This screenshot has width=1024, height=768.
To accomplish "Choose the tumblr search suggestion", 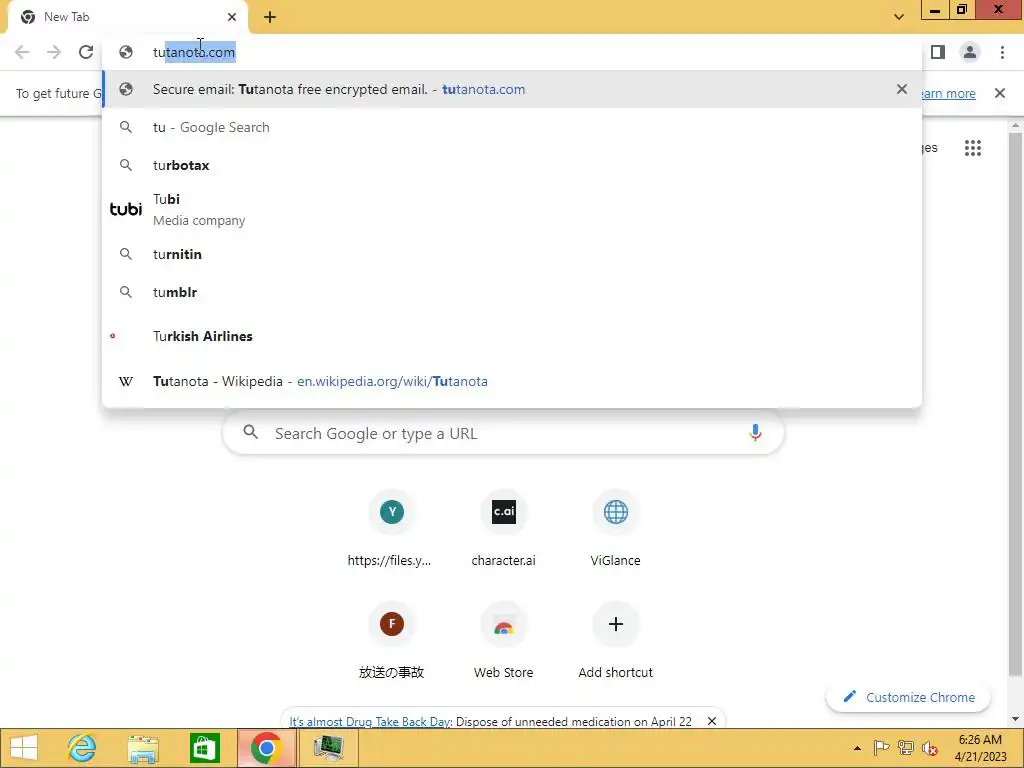I will 512,292.
